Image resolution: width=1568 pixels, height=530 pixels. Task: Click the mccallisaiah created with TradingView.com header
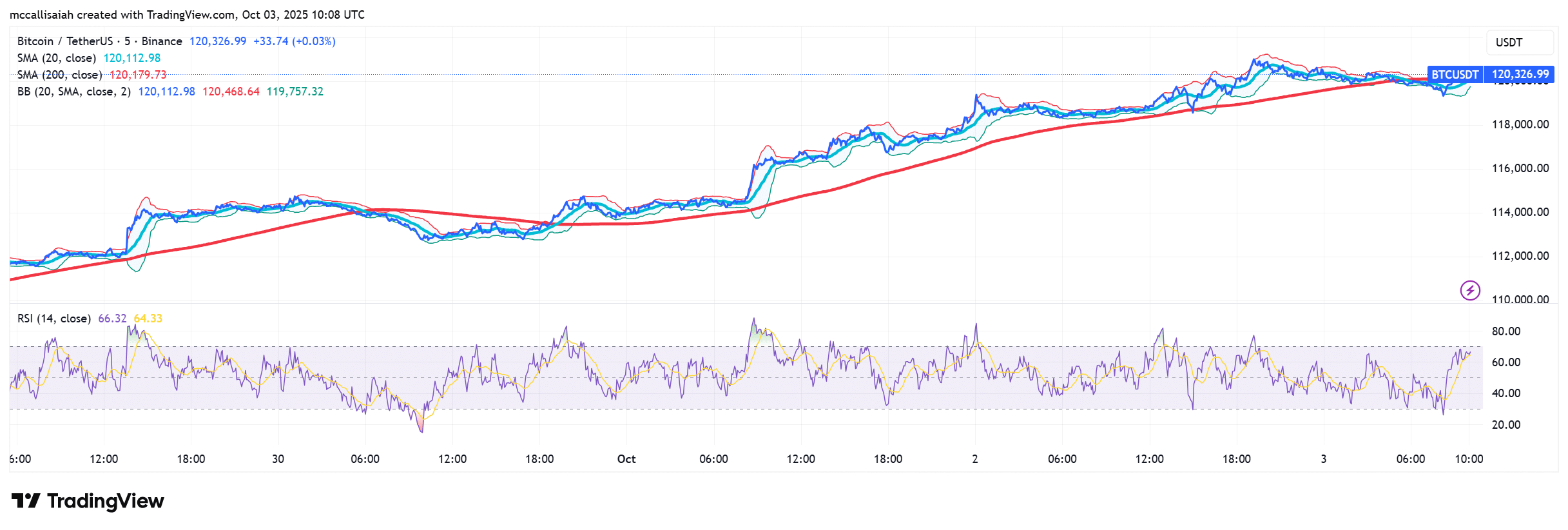click(x=187, y=15)
